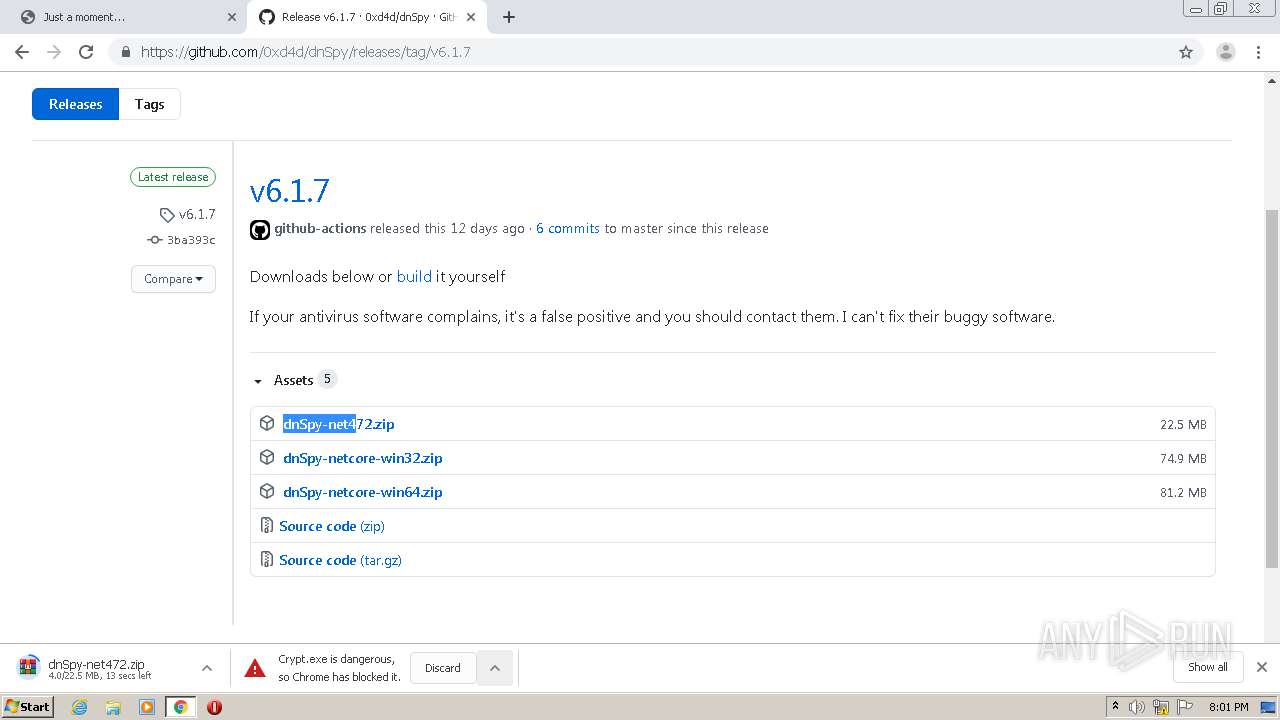Click the Latest release badge
The width and height of the screenshot is (1280, 720).
[x=173, y=177]
